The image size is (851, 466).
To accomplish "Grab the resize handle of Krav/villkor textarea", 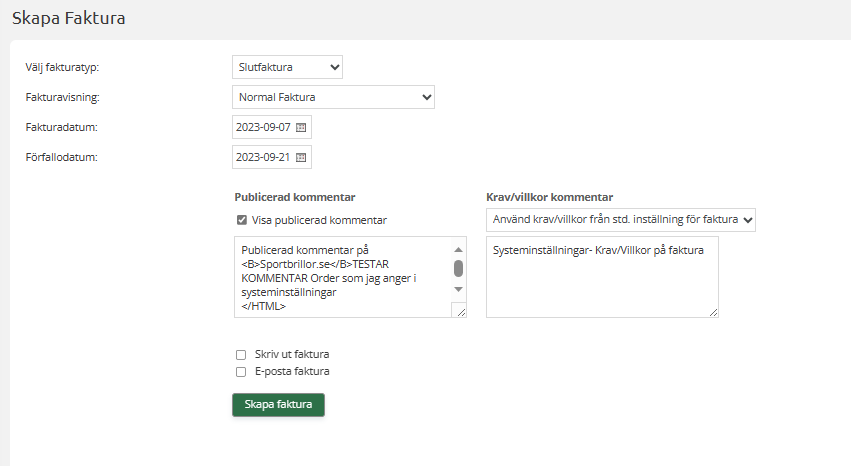I will click(x=713, y=312).
